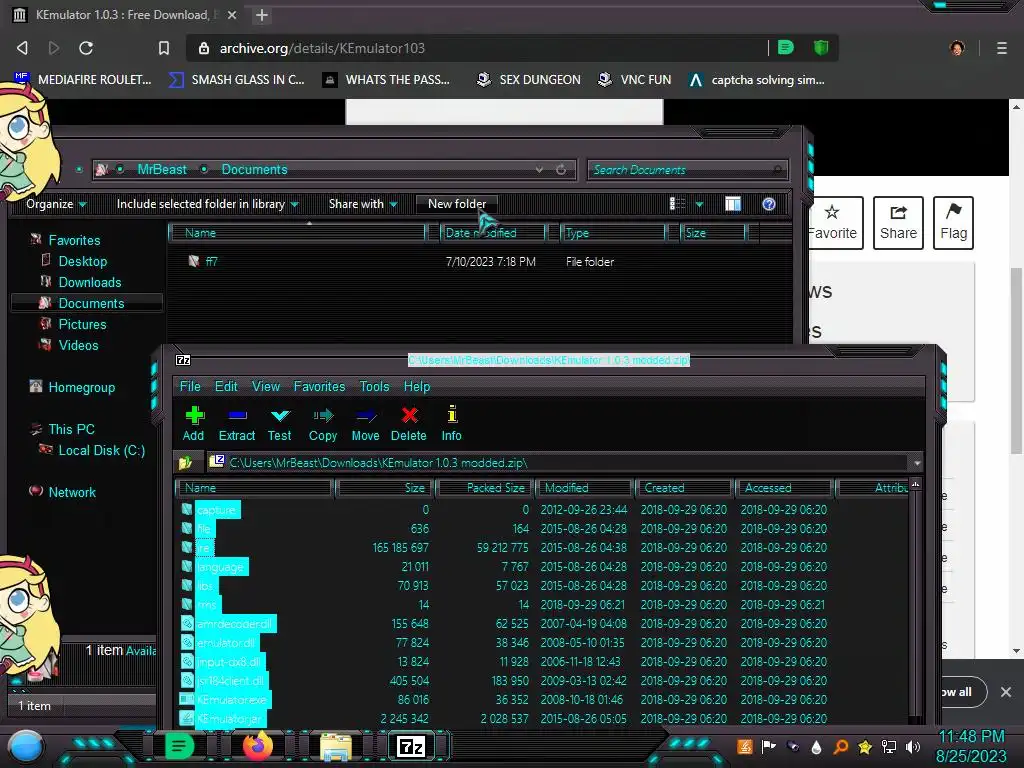Open Videos in Explorer sidebar
Viewport: 1024px width, 768px height.
(78, 345)
